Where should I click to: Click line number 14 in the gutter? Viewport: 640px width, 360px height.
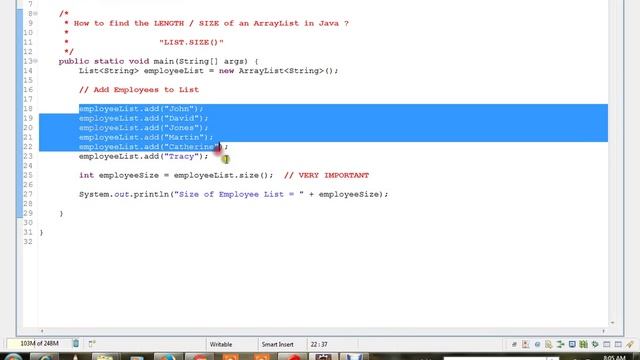point(28,71)
